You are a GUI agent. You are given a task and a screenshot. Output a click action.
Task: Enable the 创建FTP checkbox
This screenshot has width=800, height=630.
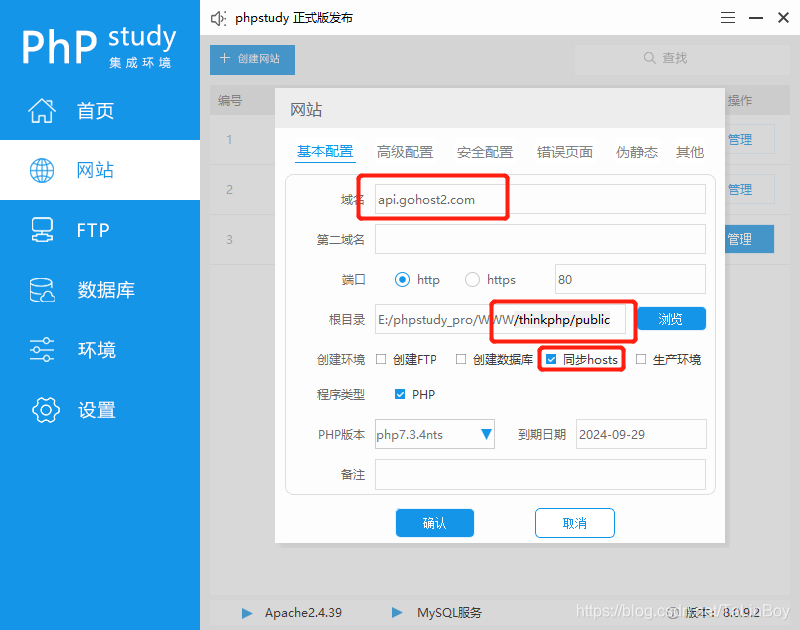point(381,359)
